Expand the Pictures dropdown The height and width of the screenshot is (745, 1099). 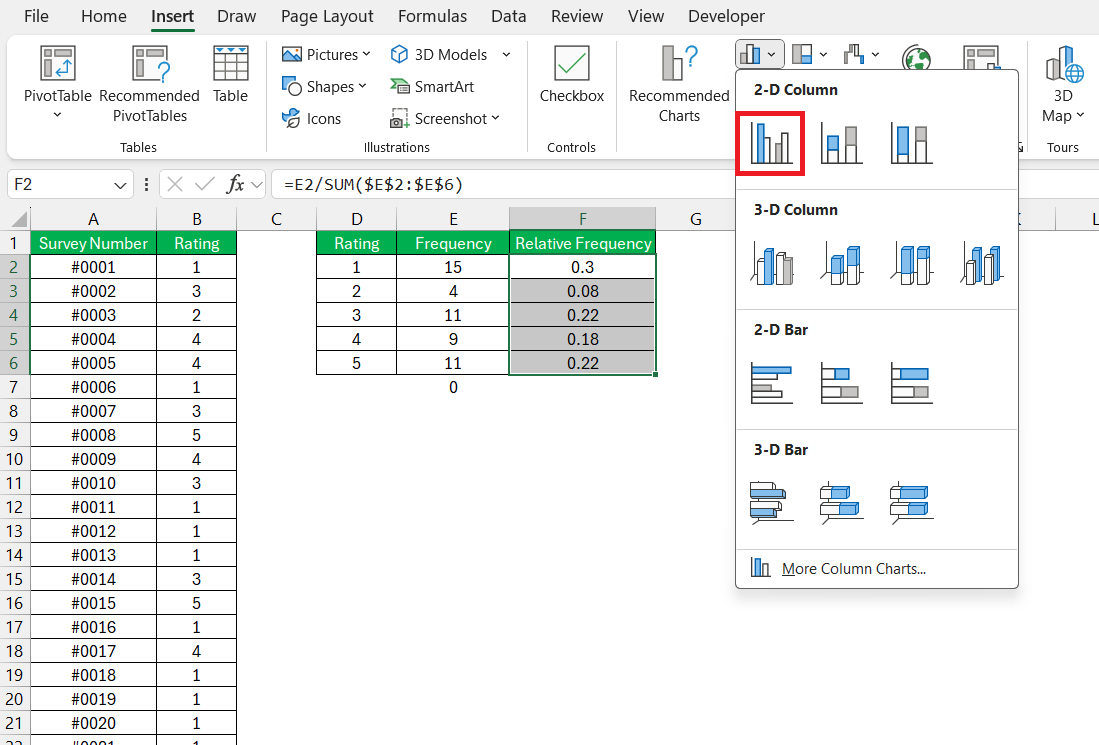pos(367,54)
